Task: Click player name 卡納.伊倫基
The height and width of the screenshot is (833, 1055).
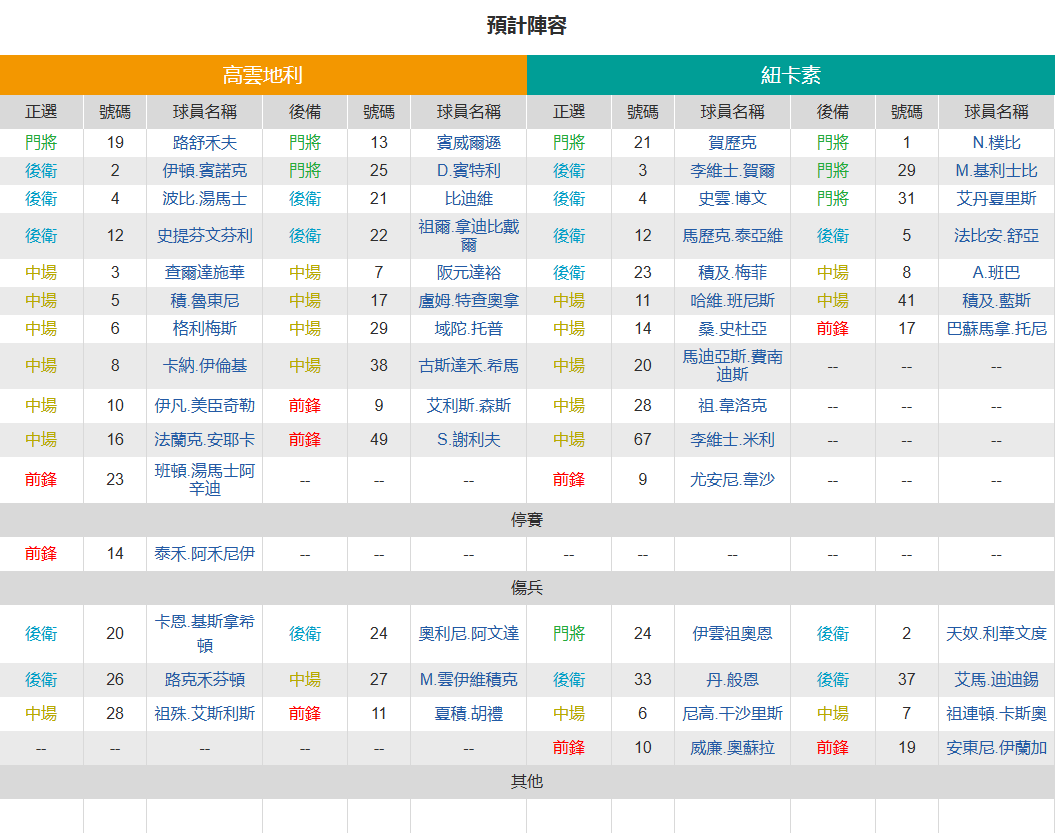Action: coord(205,366)
